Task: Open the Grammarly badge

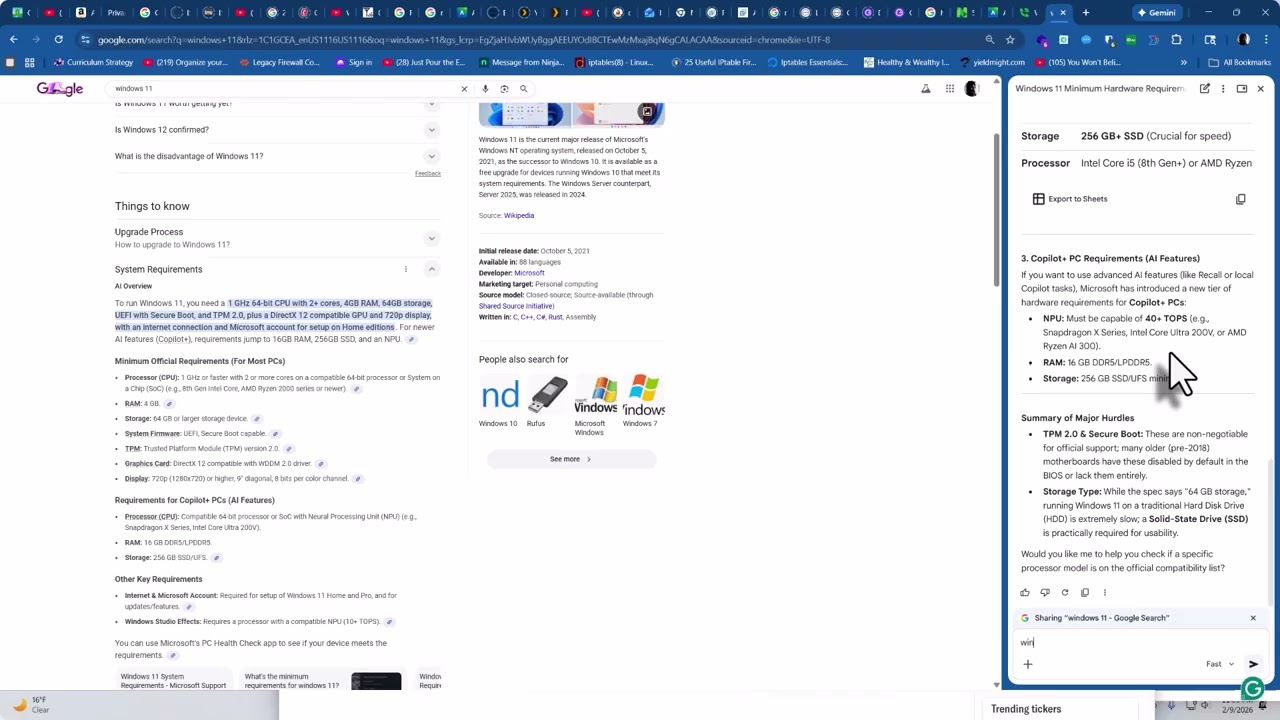Action: pyautogui.click(x=1253, y=688)
